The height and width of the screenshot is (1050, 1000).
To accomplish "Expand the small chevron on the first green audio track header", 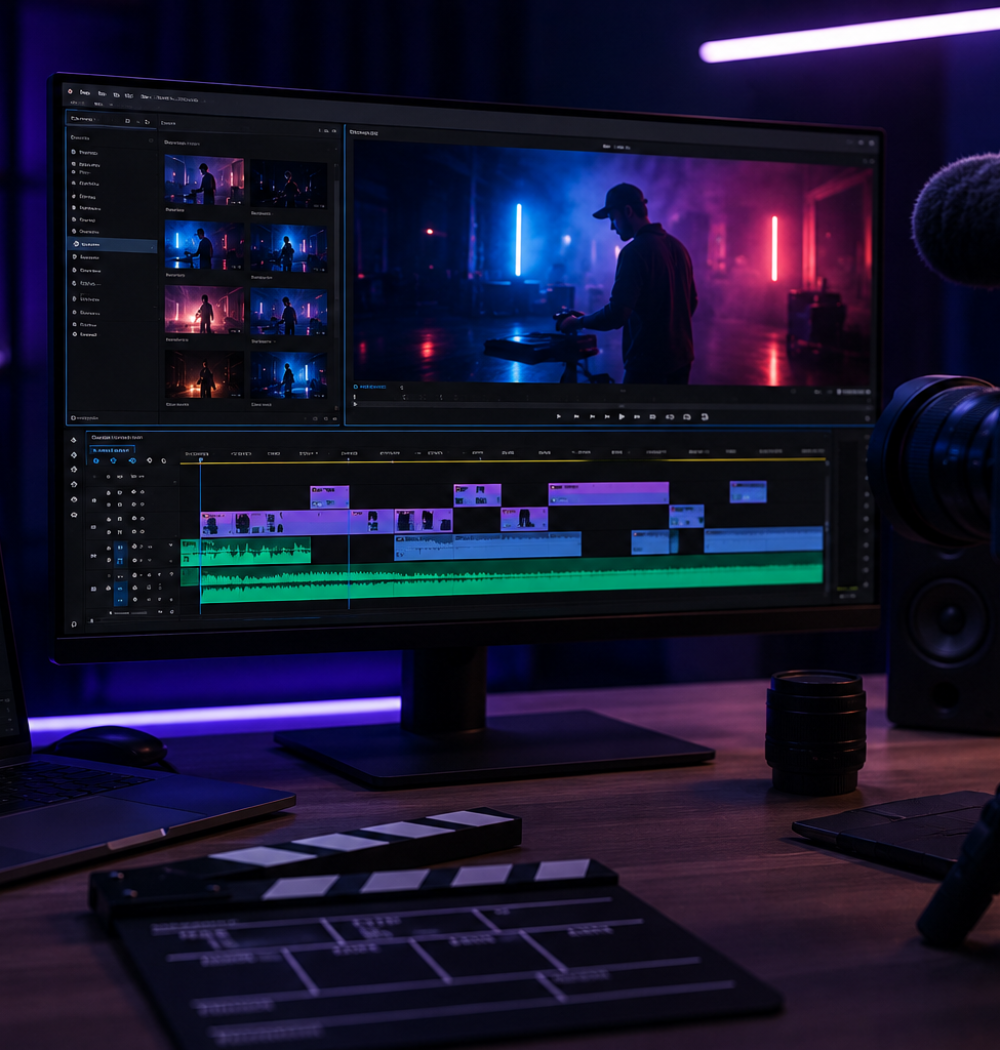I will point(171,545).
